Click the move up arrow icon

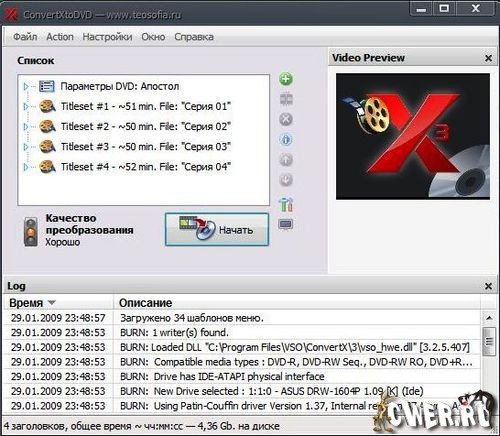click(x=286, y=160)
